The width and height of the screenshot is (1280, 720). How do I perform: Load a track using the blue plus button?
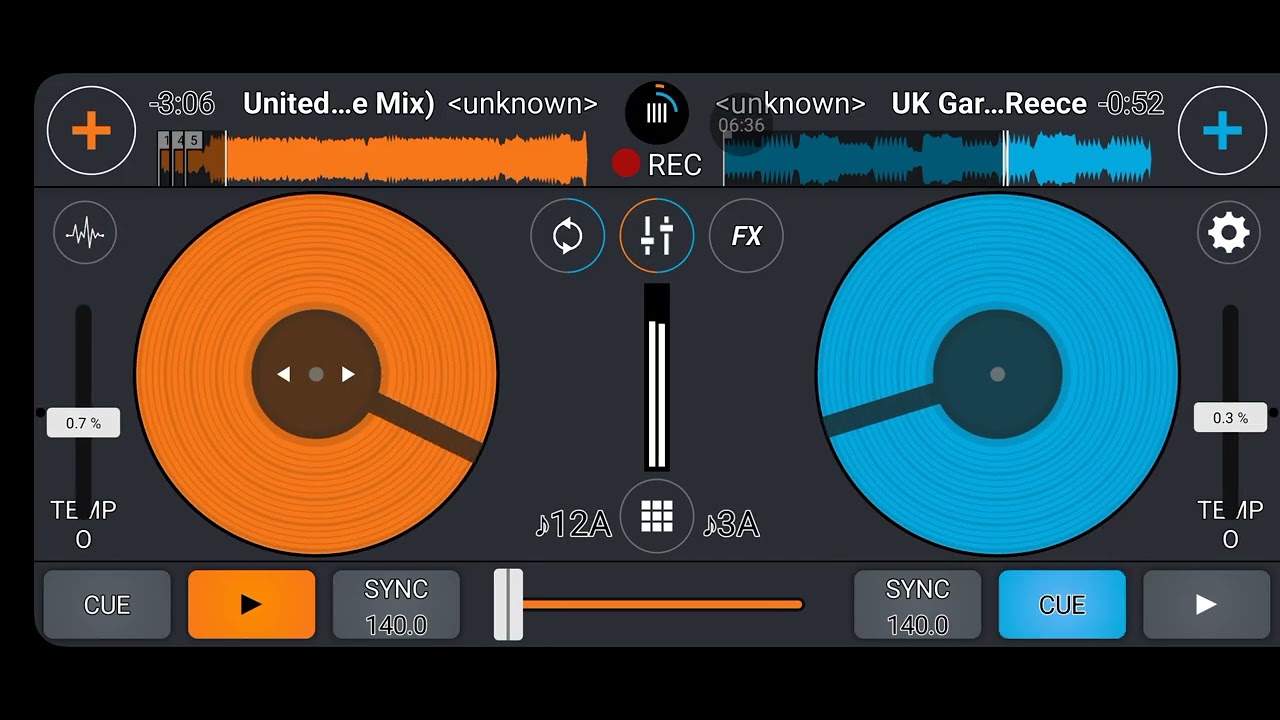click(1222, 131)
